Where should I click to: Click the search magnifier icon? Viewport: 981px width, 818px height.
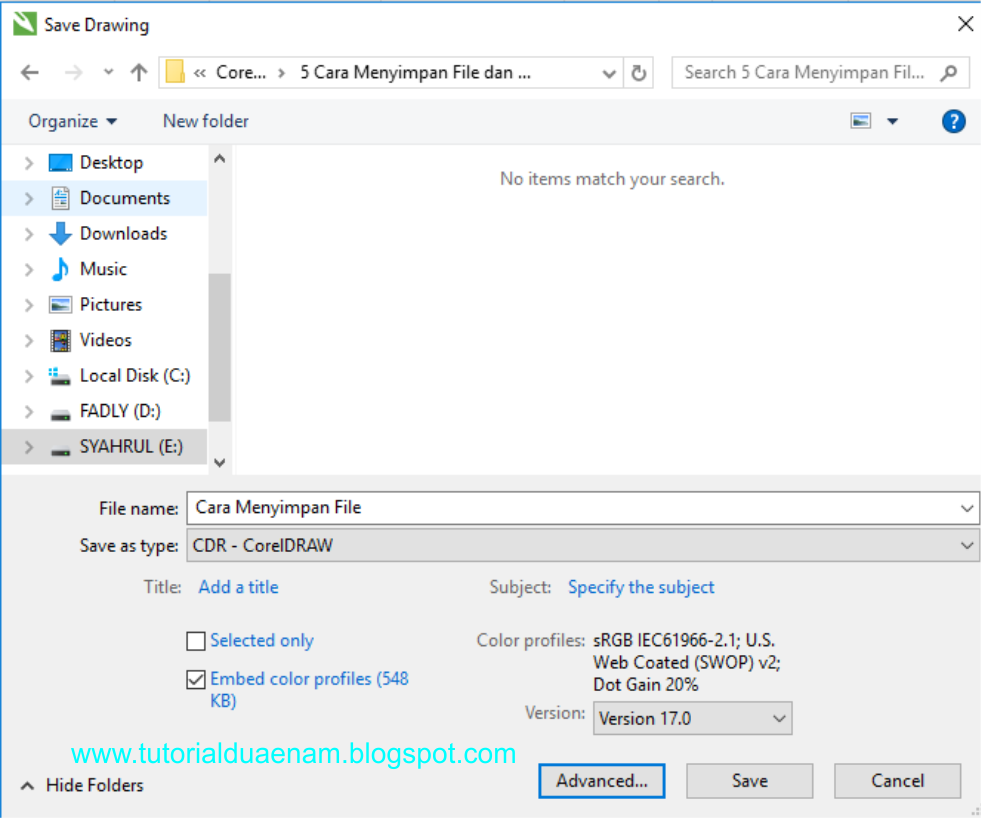pos(948,73)
